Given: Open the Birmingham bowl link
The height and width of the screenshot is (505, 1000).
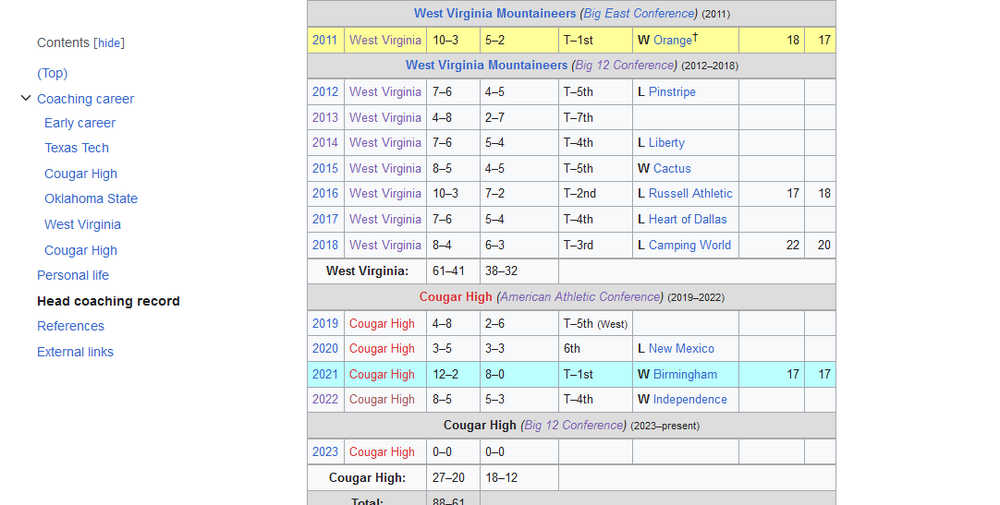Looking at the screenshot, I should tap(685, 374).
